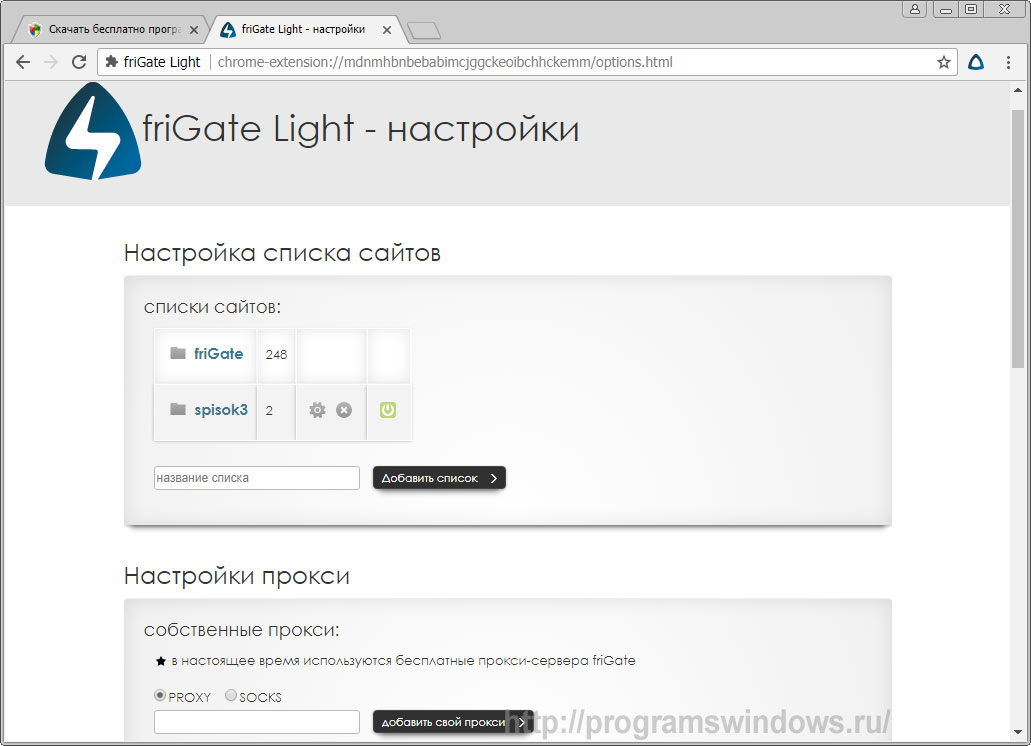Delete spisok3 list with the X icon
Image resolution: width=1031 pixels, height=746 pixels.
pos(344,410)
